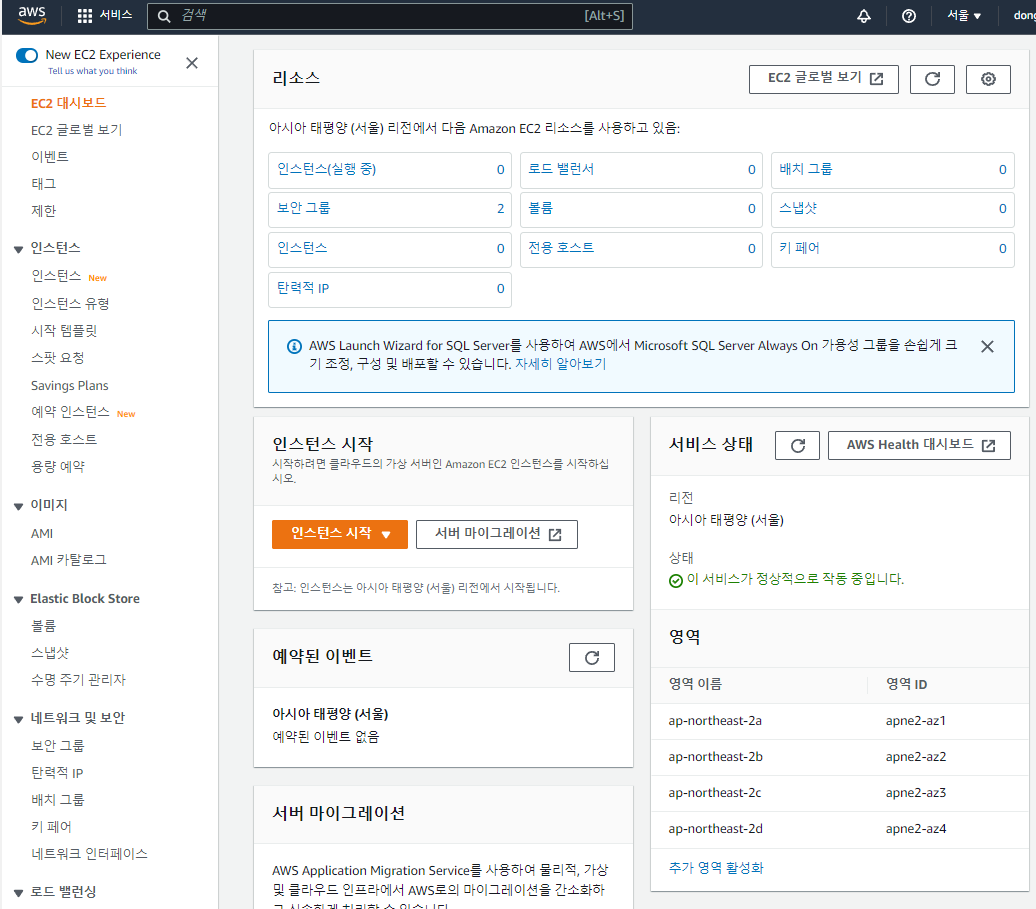
Task: Click 영역 ID column header
Action: [906, 684]
